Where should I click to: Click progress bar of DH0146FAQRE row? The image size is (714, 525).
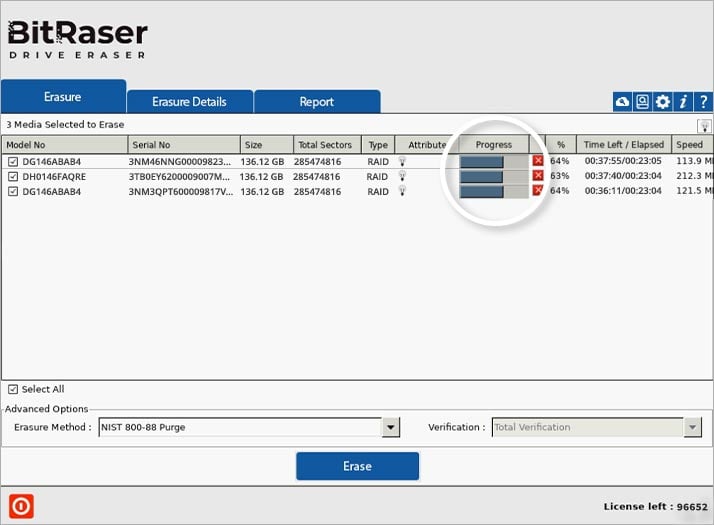coord(494,176)
